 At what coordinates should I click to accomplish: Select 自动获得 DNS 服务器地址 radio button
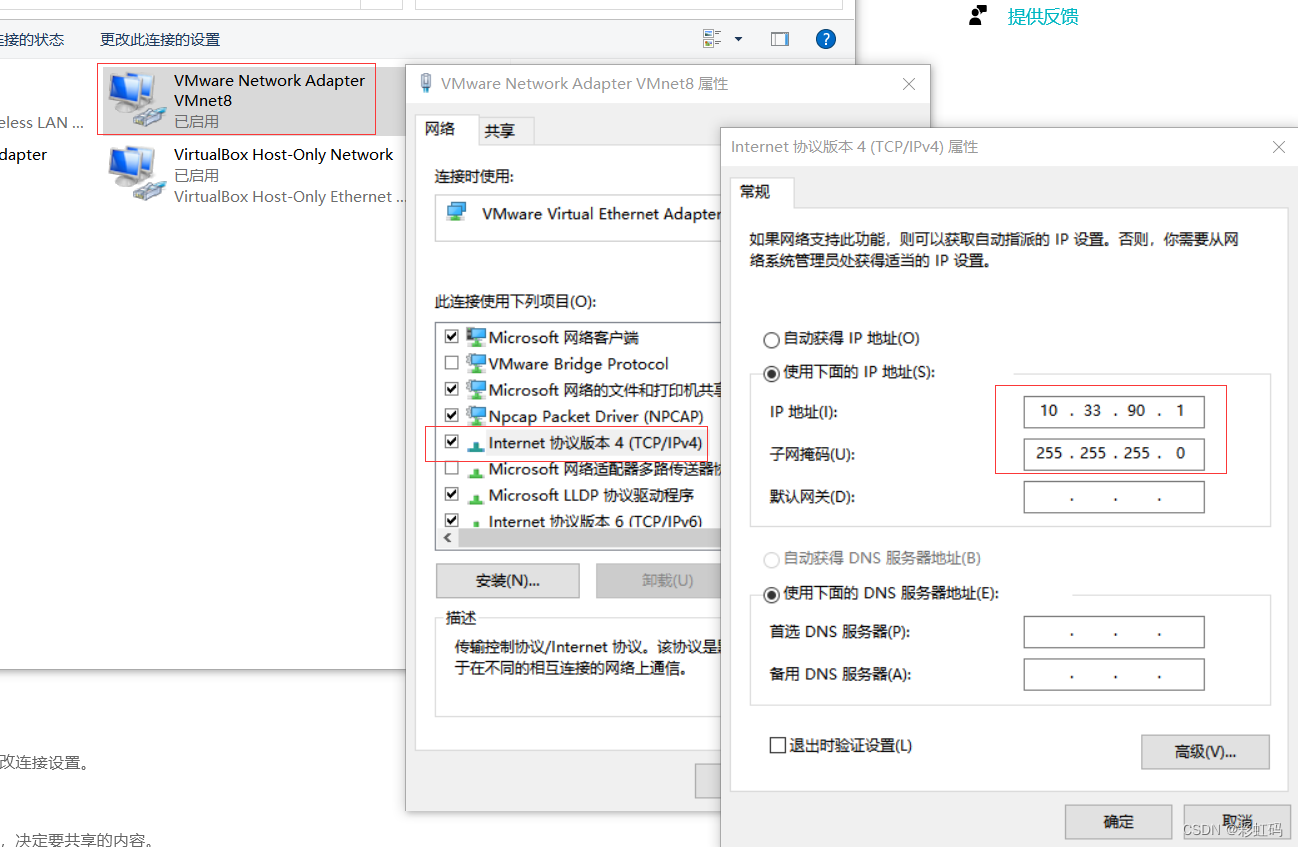pos(771,559)
